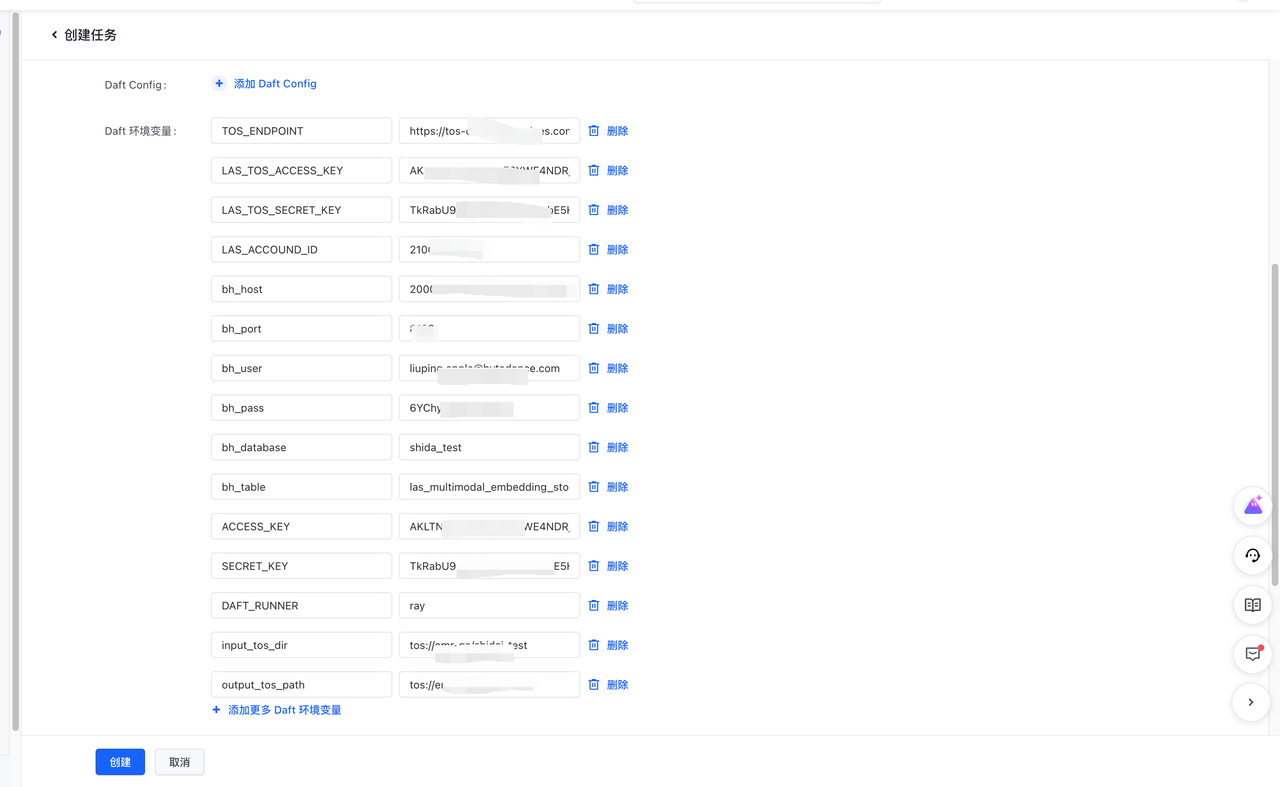Viewport: 1280px width, 787px height.
Task: Select the LAS_ACCOUNT_ID name field
Action: coord(301,249)
